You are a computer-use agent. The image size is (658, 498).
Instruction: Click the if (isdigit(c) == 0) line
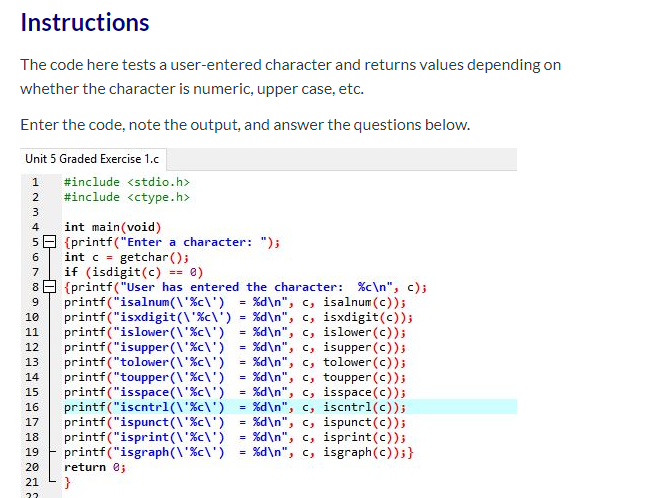[x=133, y=272]
